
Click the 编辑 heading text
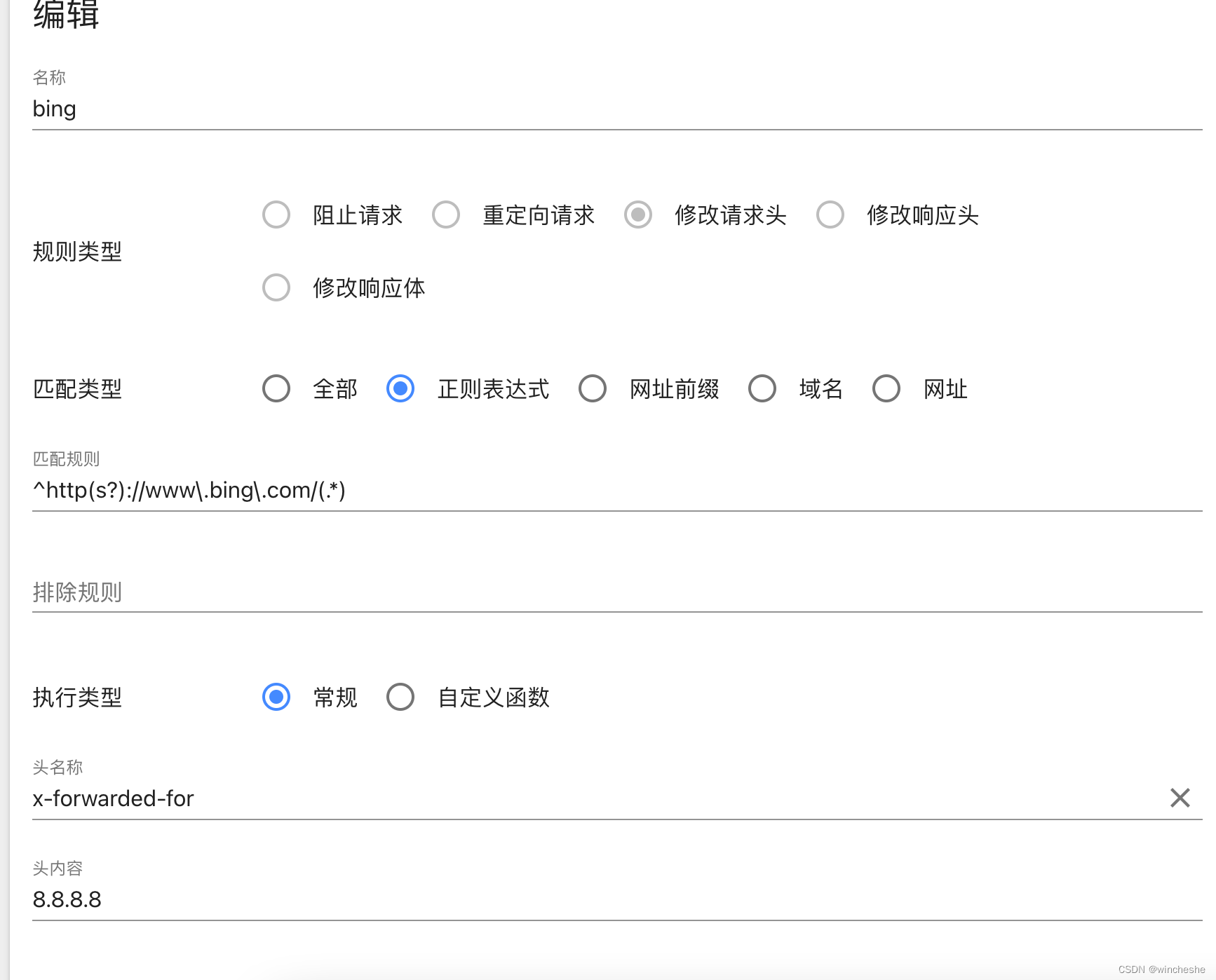point(66,14)
